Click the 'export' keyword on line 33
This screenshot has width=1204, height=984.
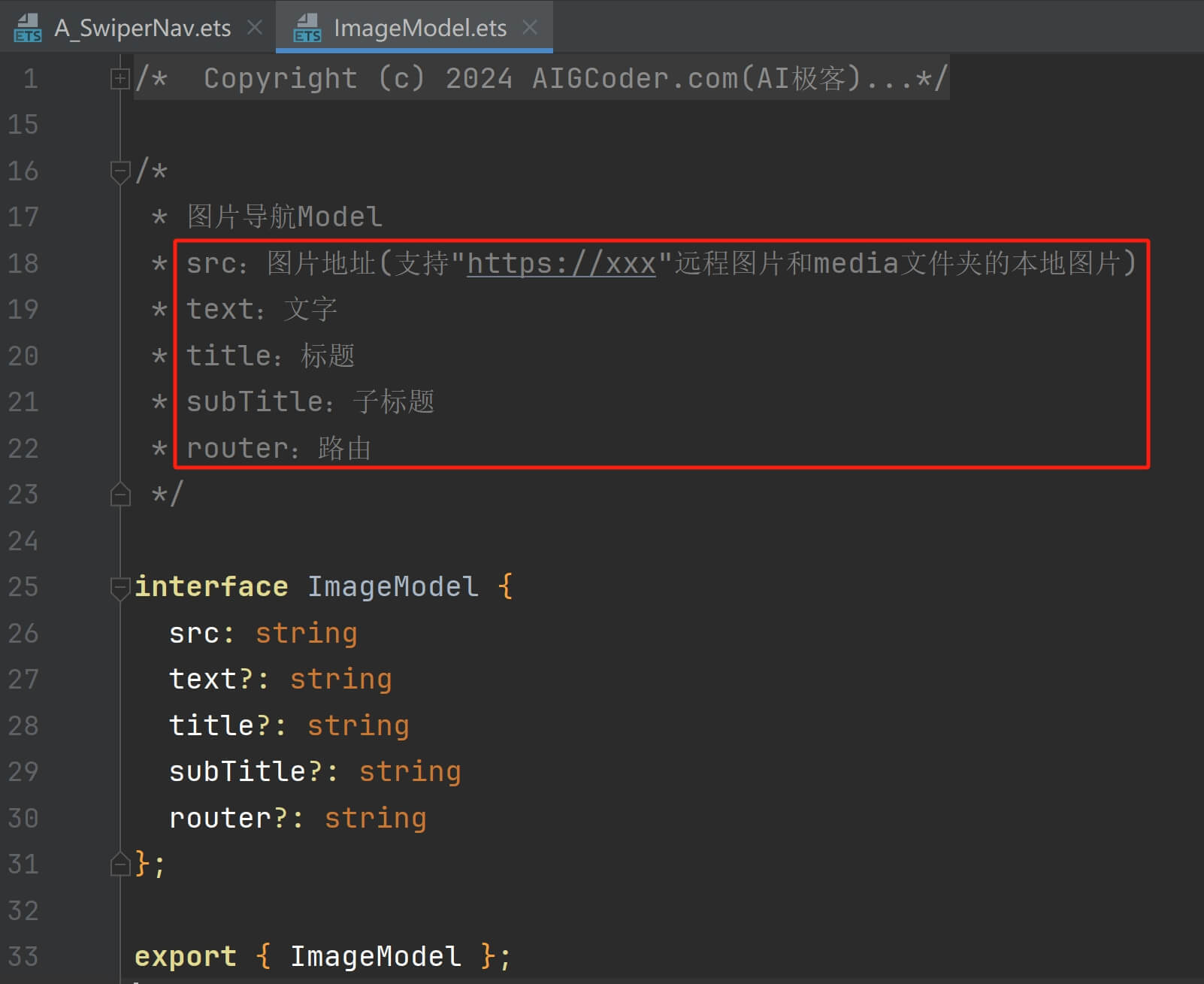186,956
